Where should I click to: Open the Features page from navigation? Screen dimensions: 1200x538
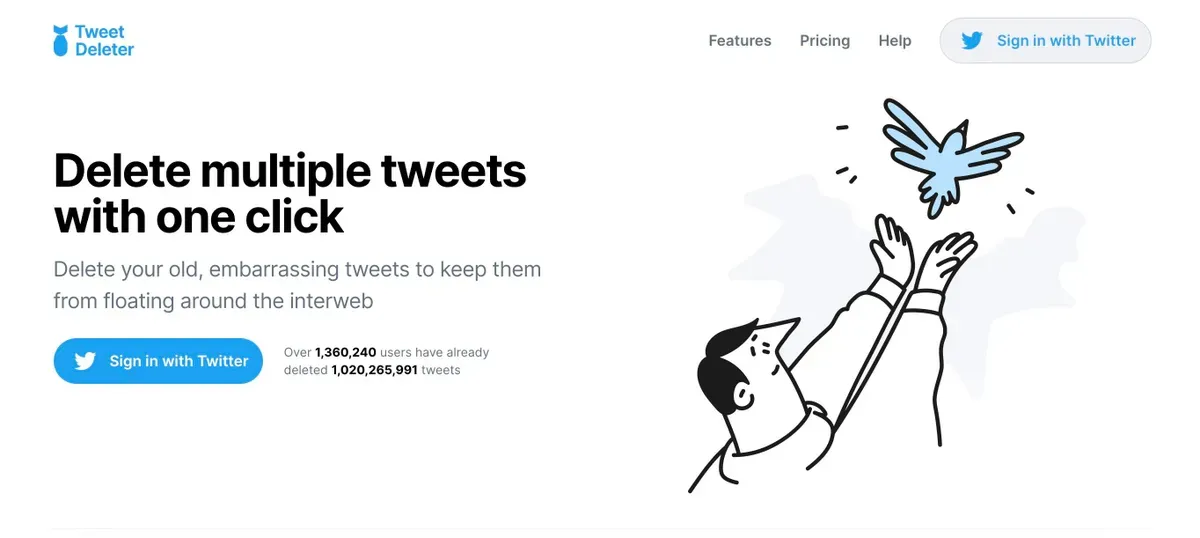[x=740, y=41]
